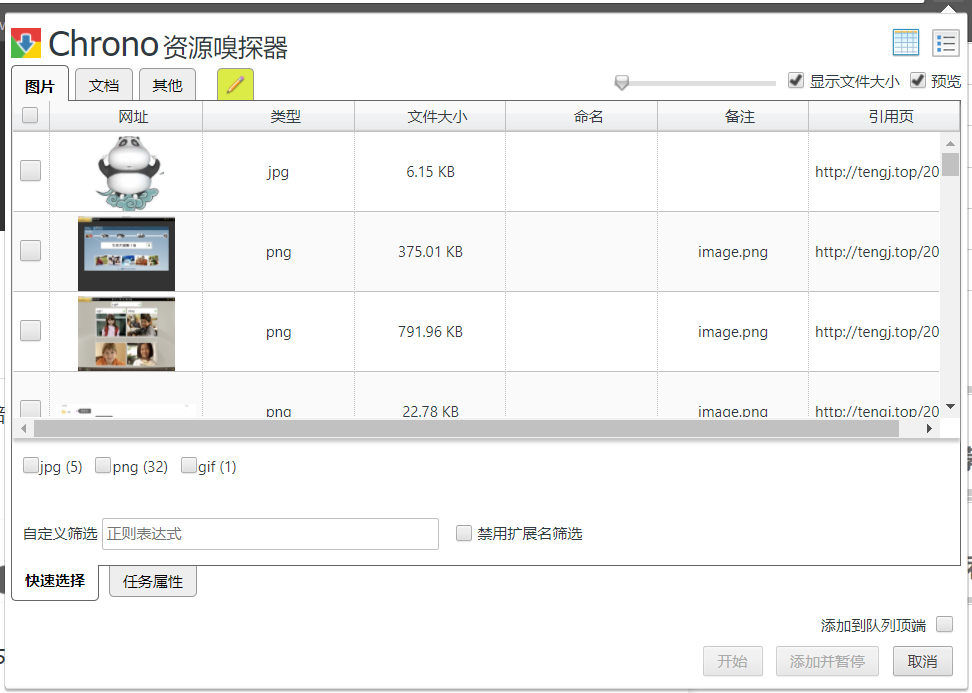The height and width of the screenshot is (693, 972).
Task: Click left arrow of horizontal scrollbar
Action: [24, 428]
